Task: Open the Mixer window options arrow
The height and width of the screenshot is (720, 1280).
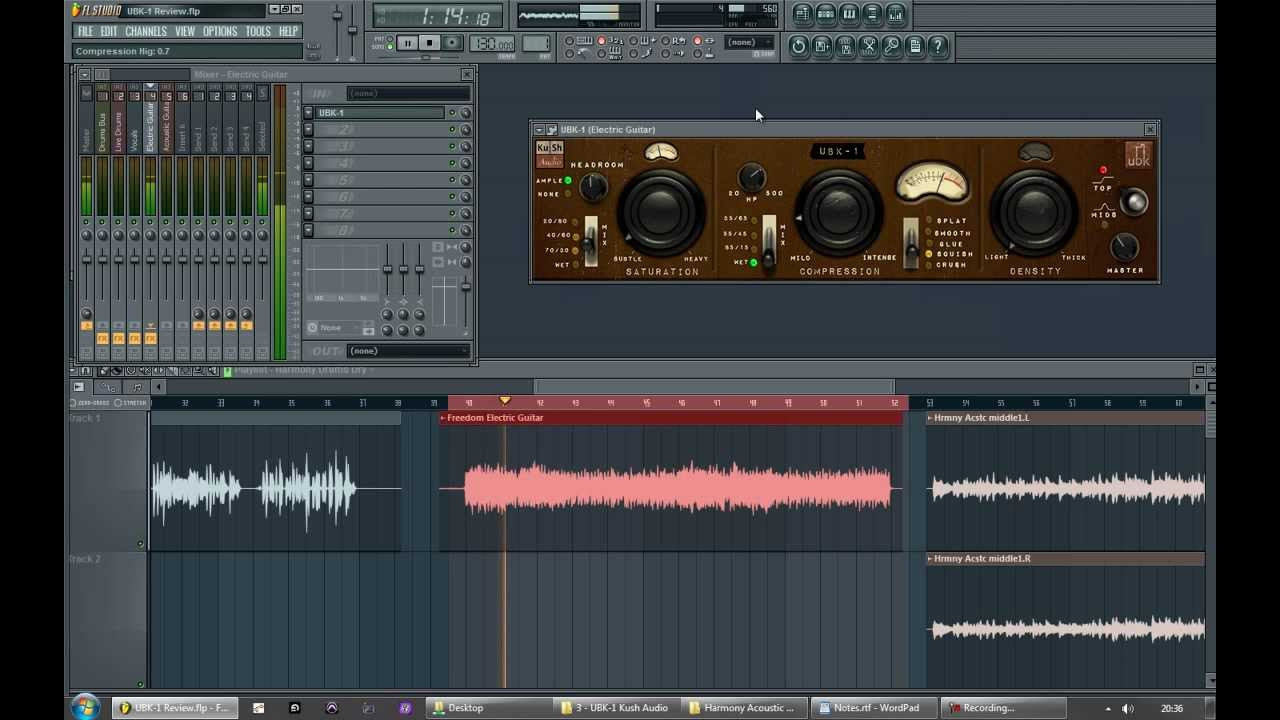Action: tap(84, 74)
